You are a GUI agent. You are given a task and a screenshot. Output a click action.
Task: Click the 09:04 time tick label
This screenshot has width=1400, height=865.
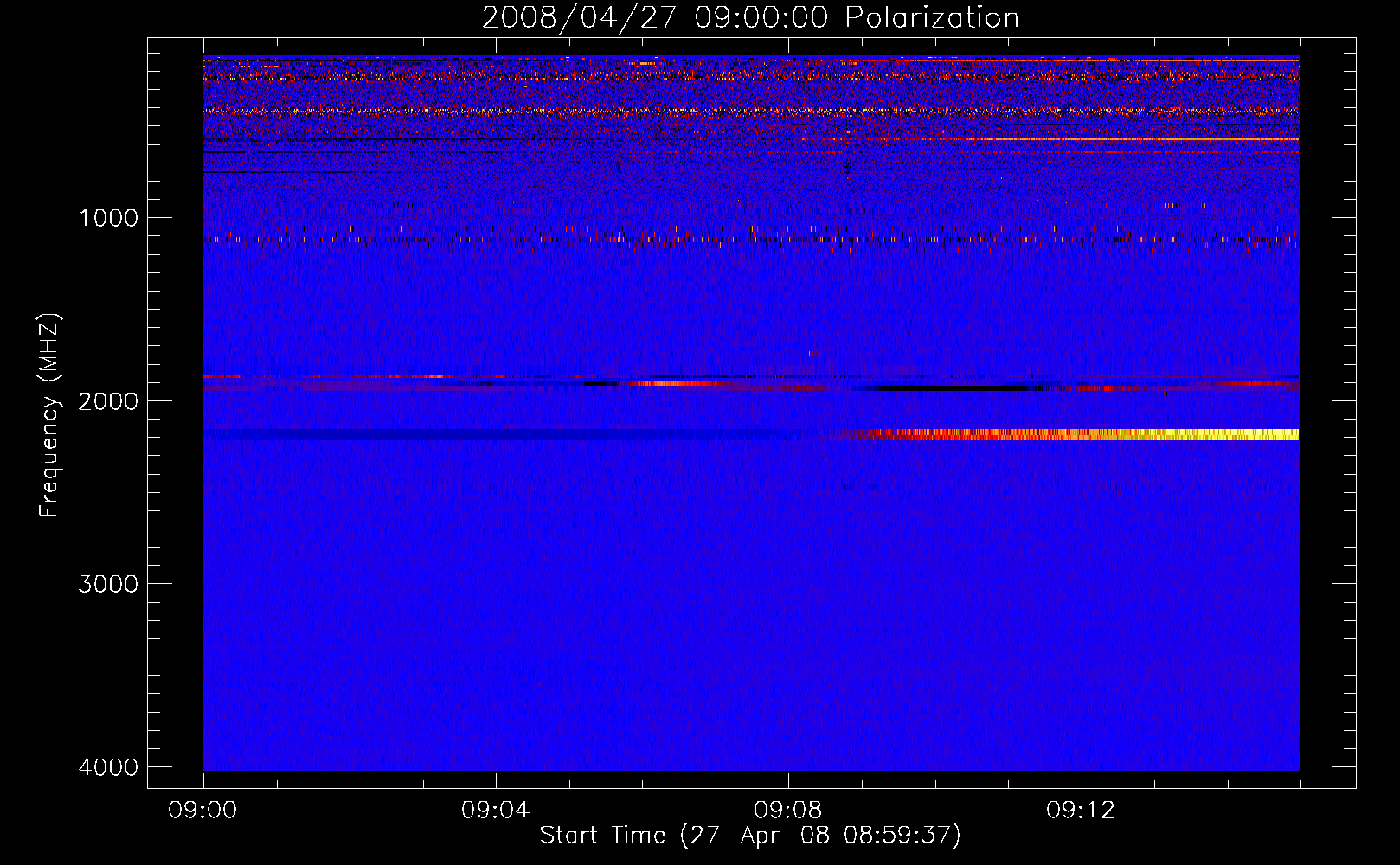[495, 811]
